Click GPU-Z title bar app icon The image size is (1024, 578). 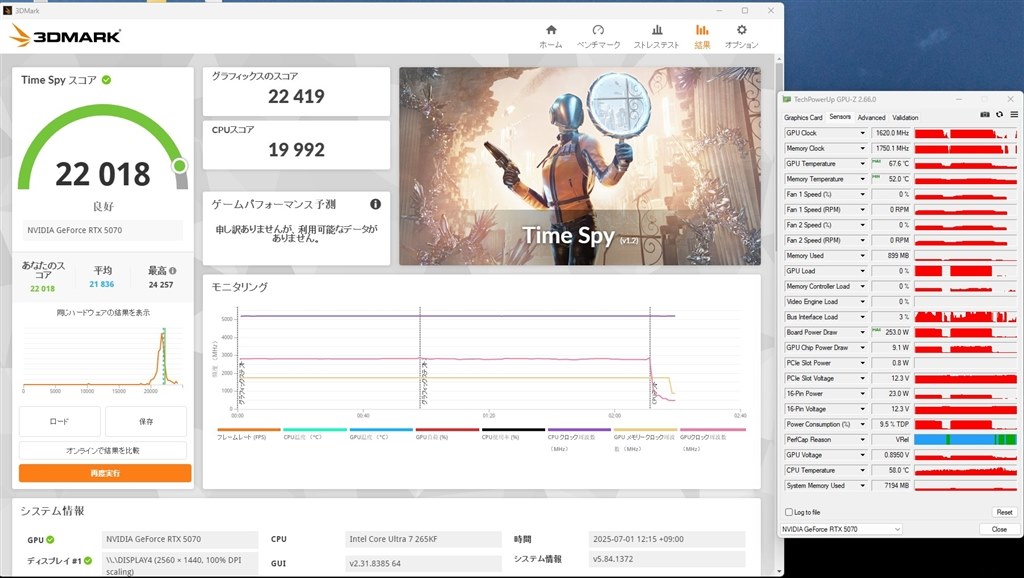tap(788, 100)
